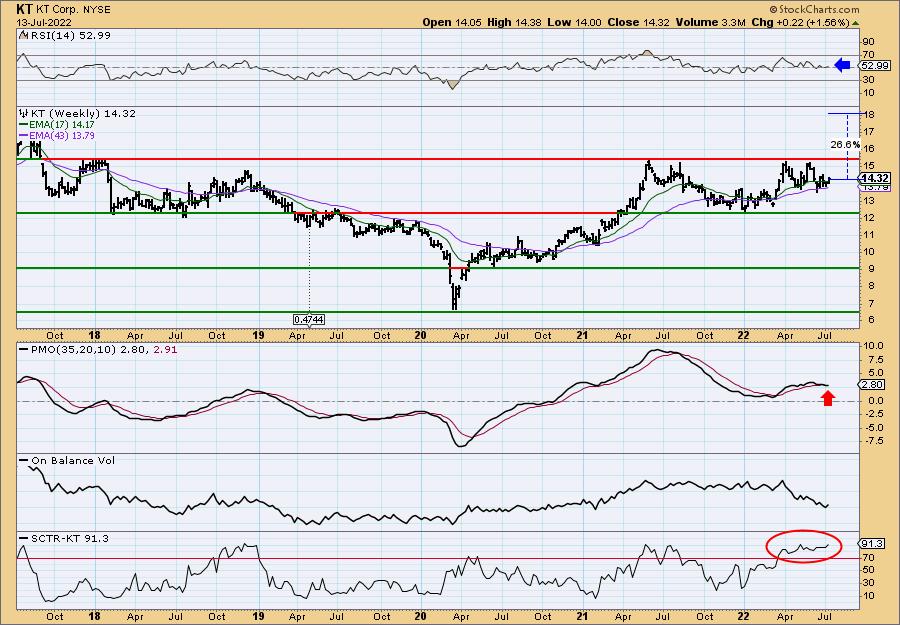900x625 pixels.
Task: Click the KT (Weekly) 14.32 legend label
Action: pyautogui.click(x=83, y=114)
